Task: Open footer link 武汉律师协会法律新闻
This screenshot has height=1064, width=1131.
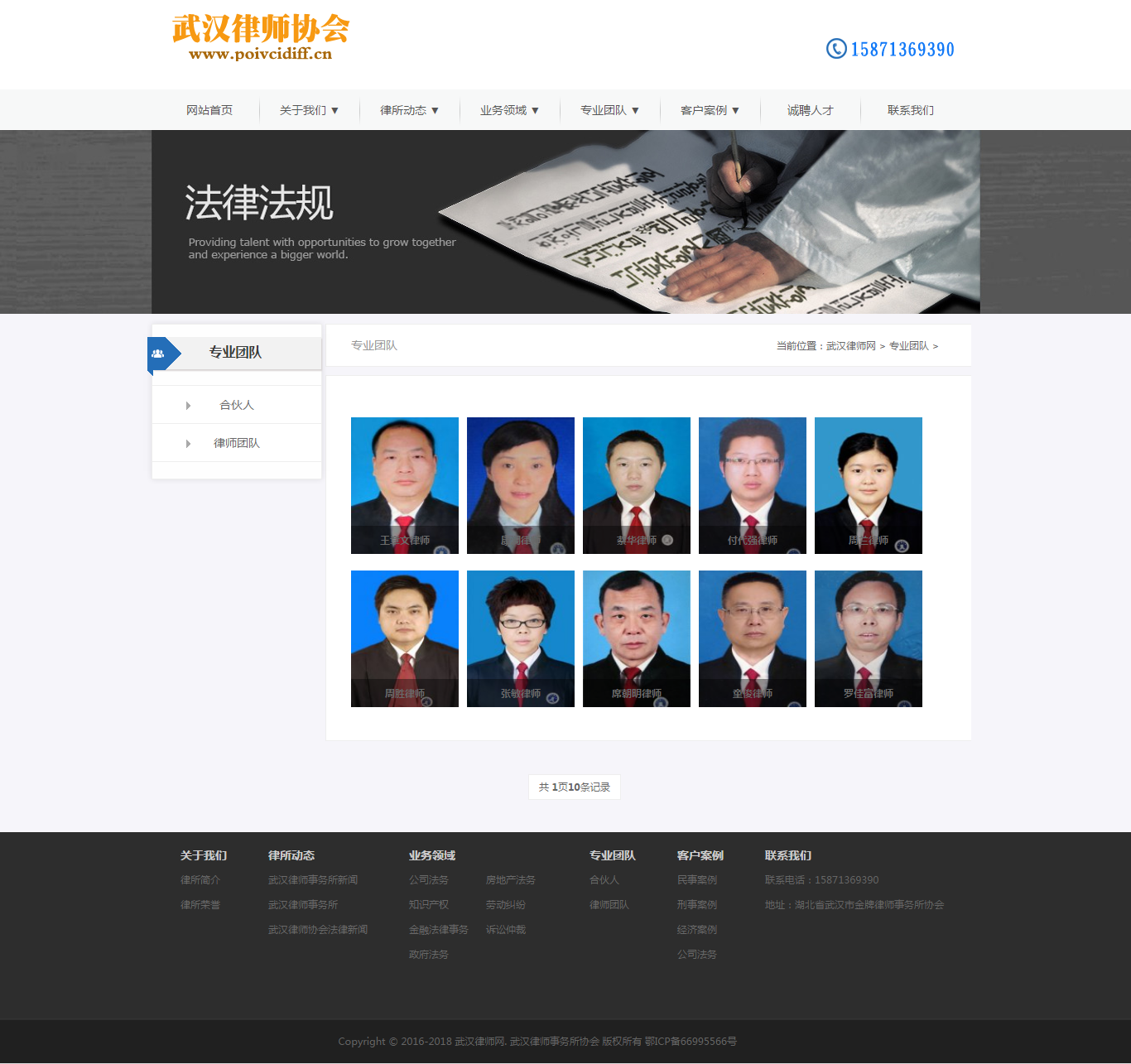Action: pos(318,930)
